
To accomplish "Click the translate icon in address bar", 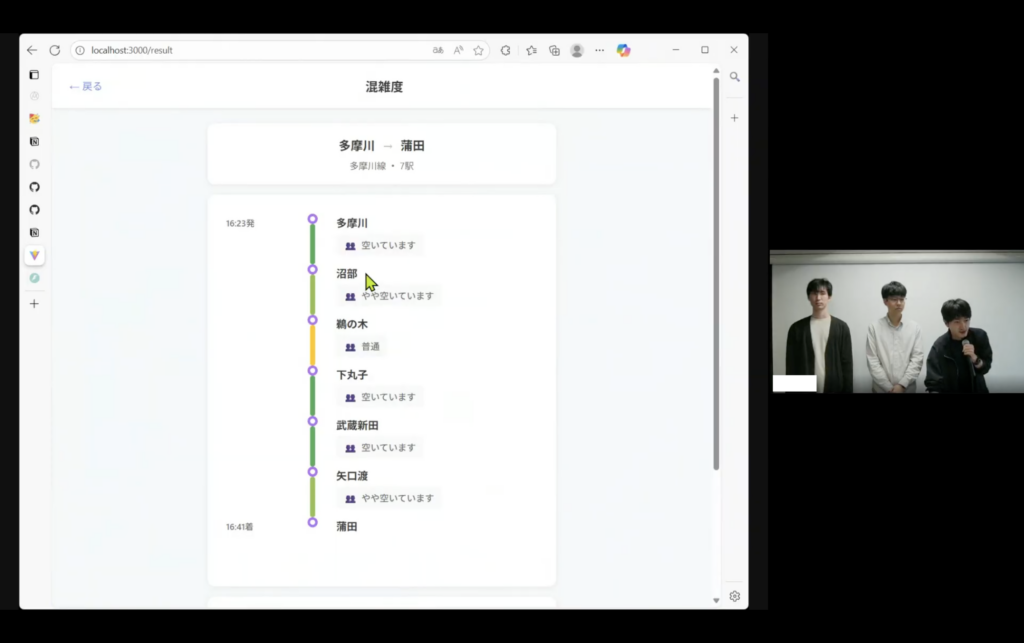I will coord(438,50).
